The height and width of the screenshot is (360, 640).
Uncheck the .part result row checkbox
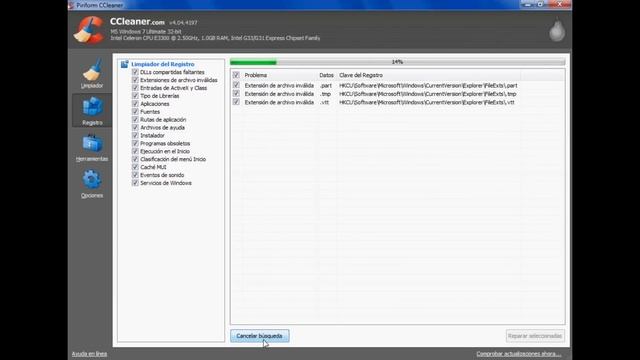point(236,85)
